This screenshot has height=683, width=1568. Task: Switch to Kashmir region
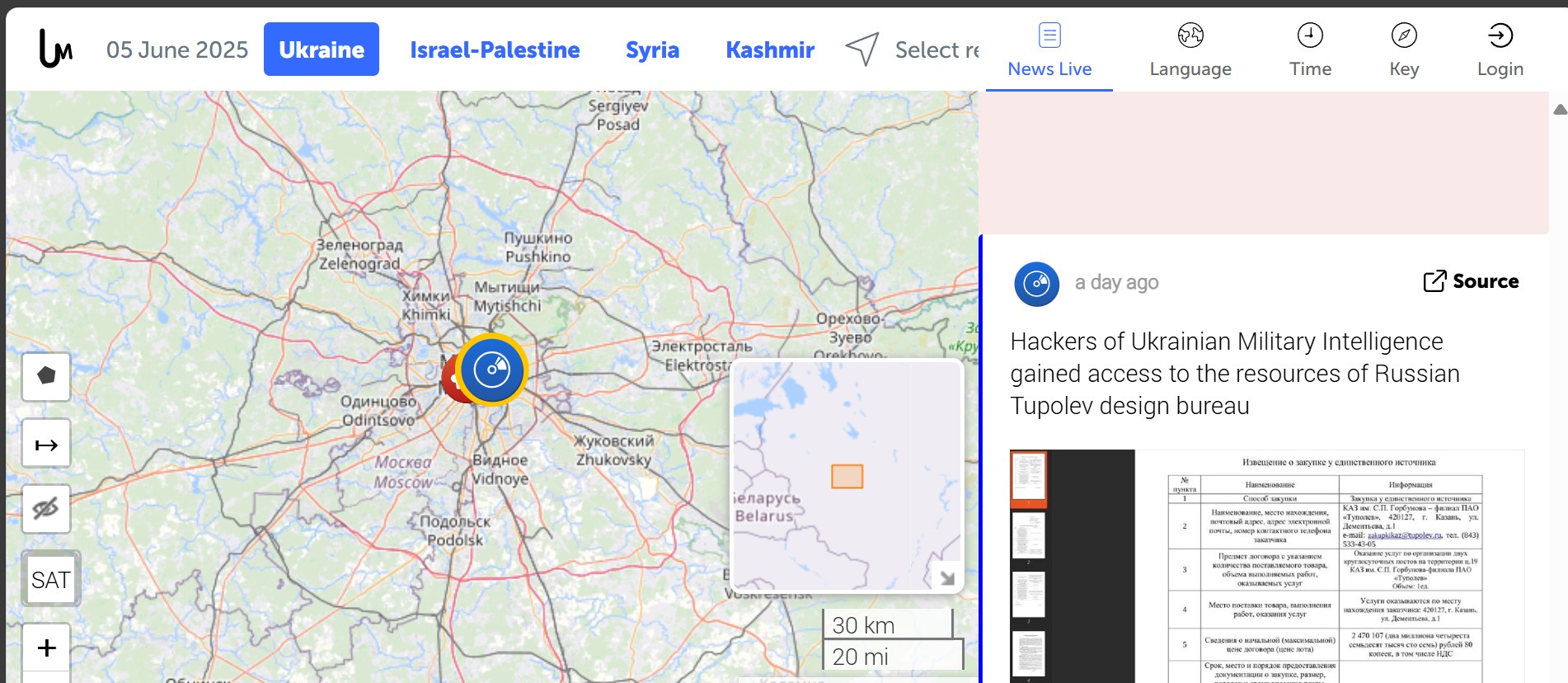[x=770, y=49]
